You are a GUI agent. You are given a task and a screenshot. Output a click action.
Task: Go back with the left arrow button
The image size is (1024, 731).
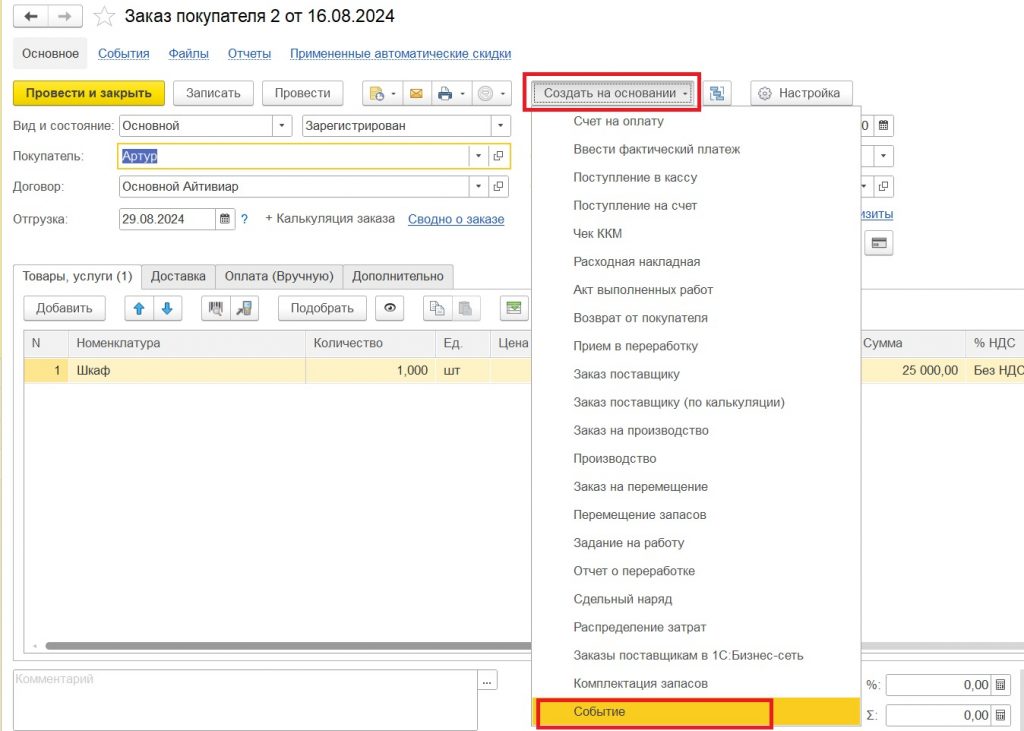pyautogui.click(x=31, y=16)
